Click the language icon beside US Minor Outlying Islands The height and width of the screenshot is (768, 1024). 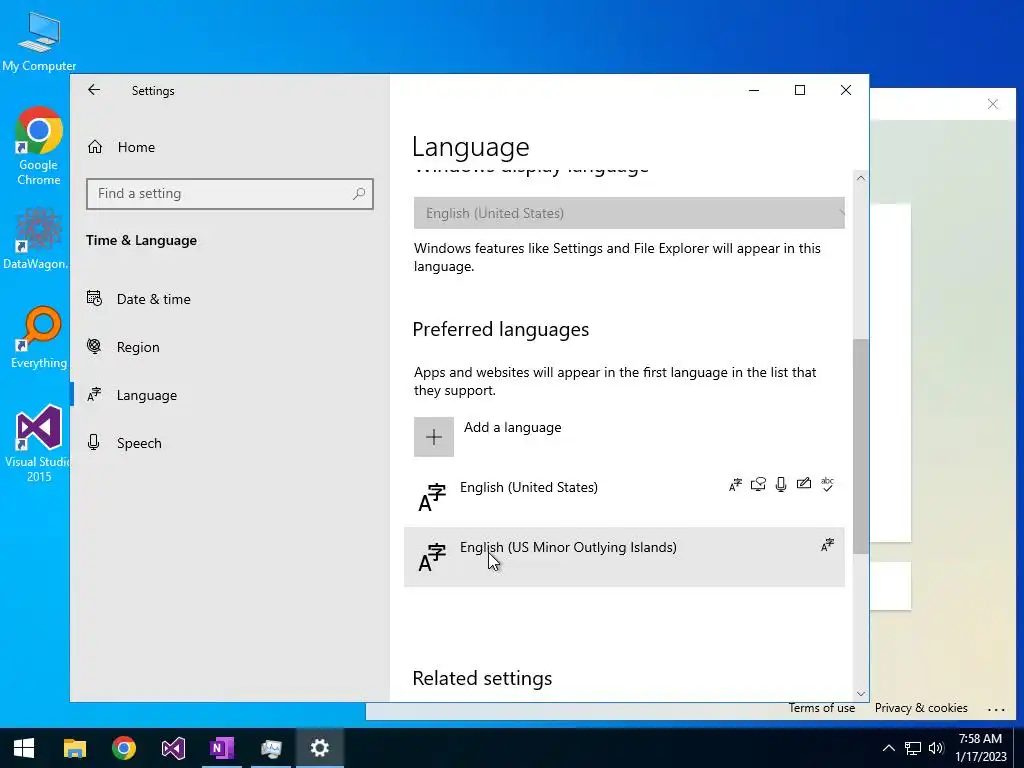tap(432, 558)
